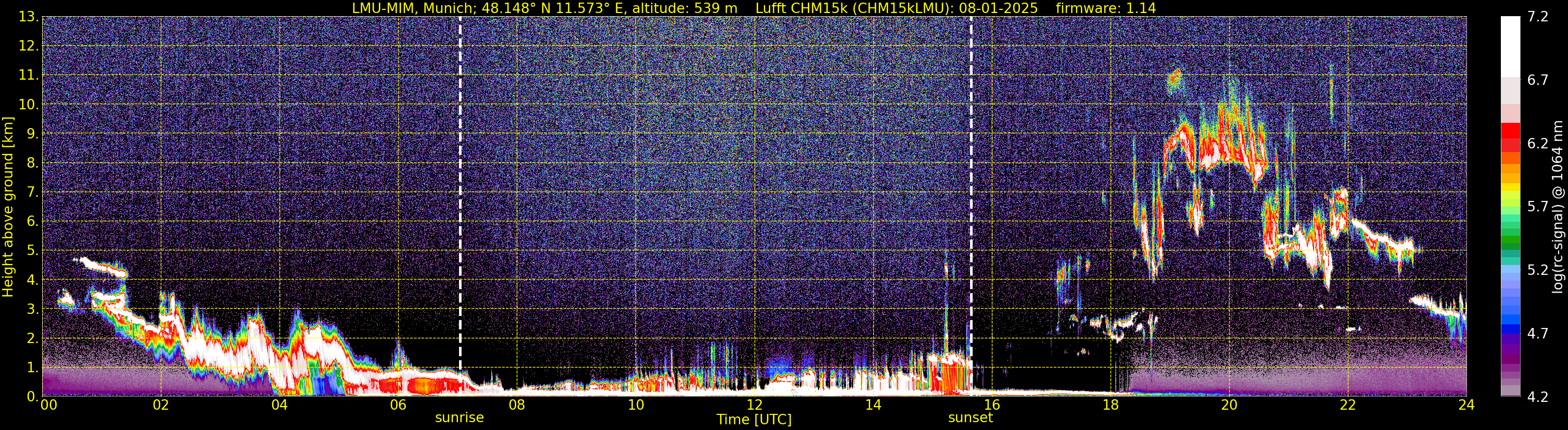Click the "06" tick on the time axis
1568x430 pixels.
[x=398, y=405]
